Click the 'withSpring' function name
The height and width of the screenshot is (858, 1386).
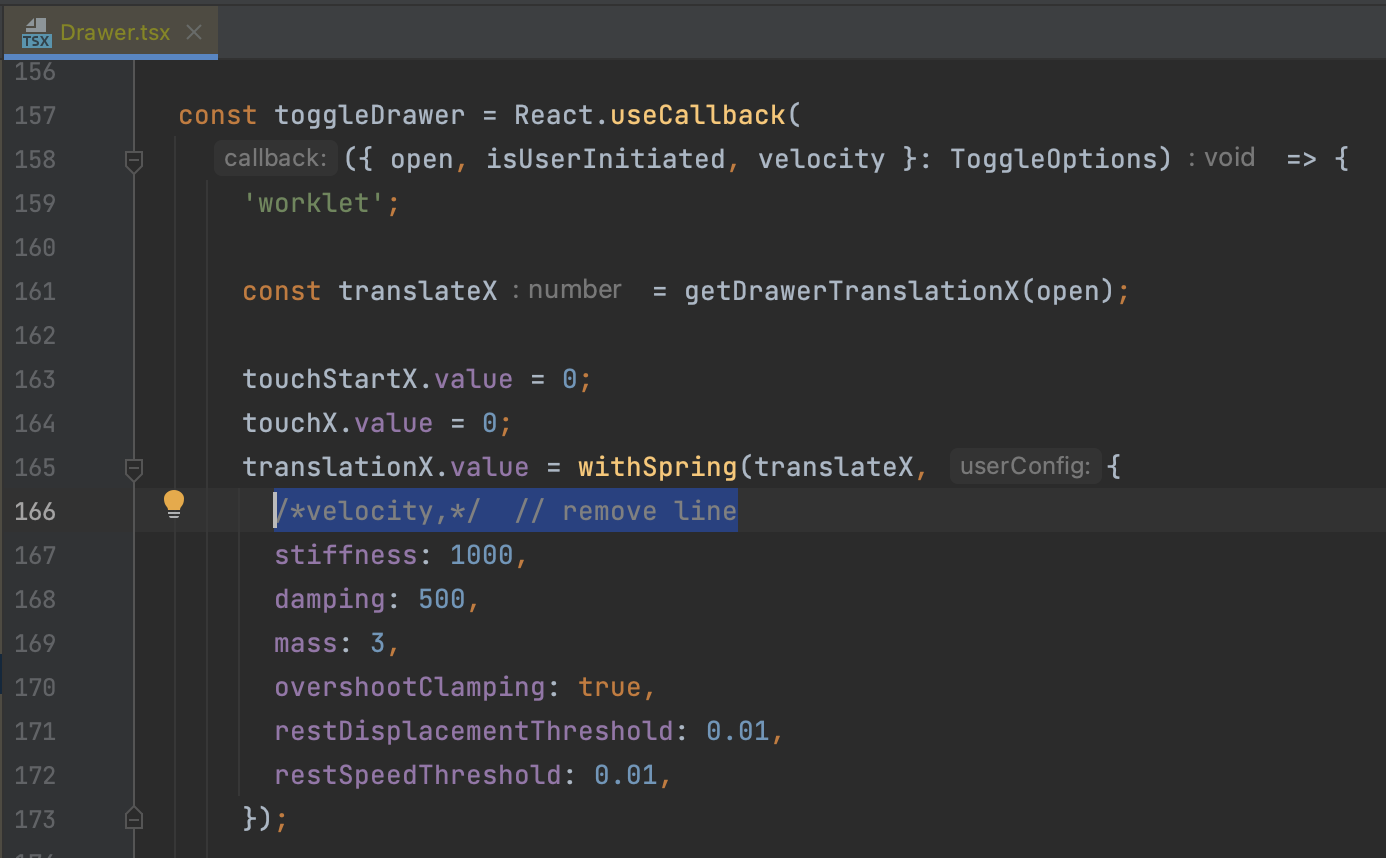point(658,467)
